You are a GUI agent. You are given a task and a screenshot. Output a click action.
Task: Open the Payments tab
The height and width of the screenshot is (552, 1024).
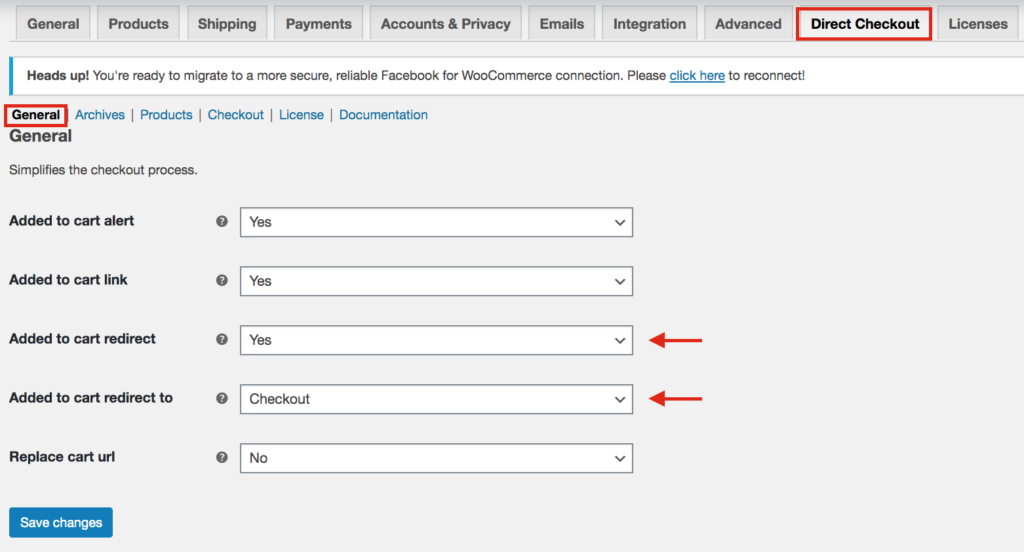[319, 24]
